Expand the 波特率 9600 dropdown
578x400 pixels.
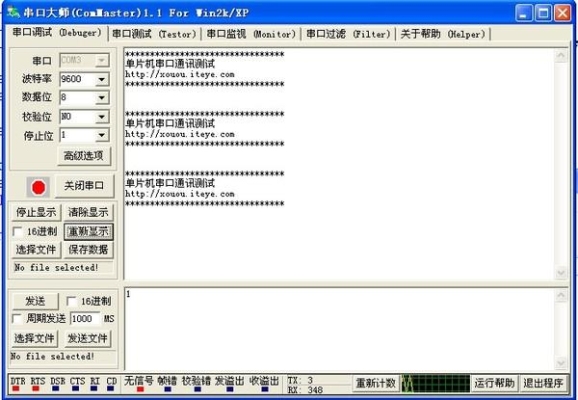[101, 79]
